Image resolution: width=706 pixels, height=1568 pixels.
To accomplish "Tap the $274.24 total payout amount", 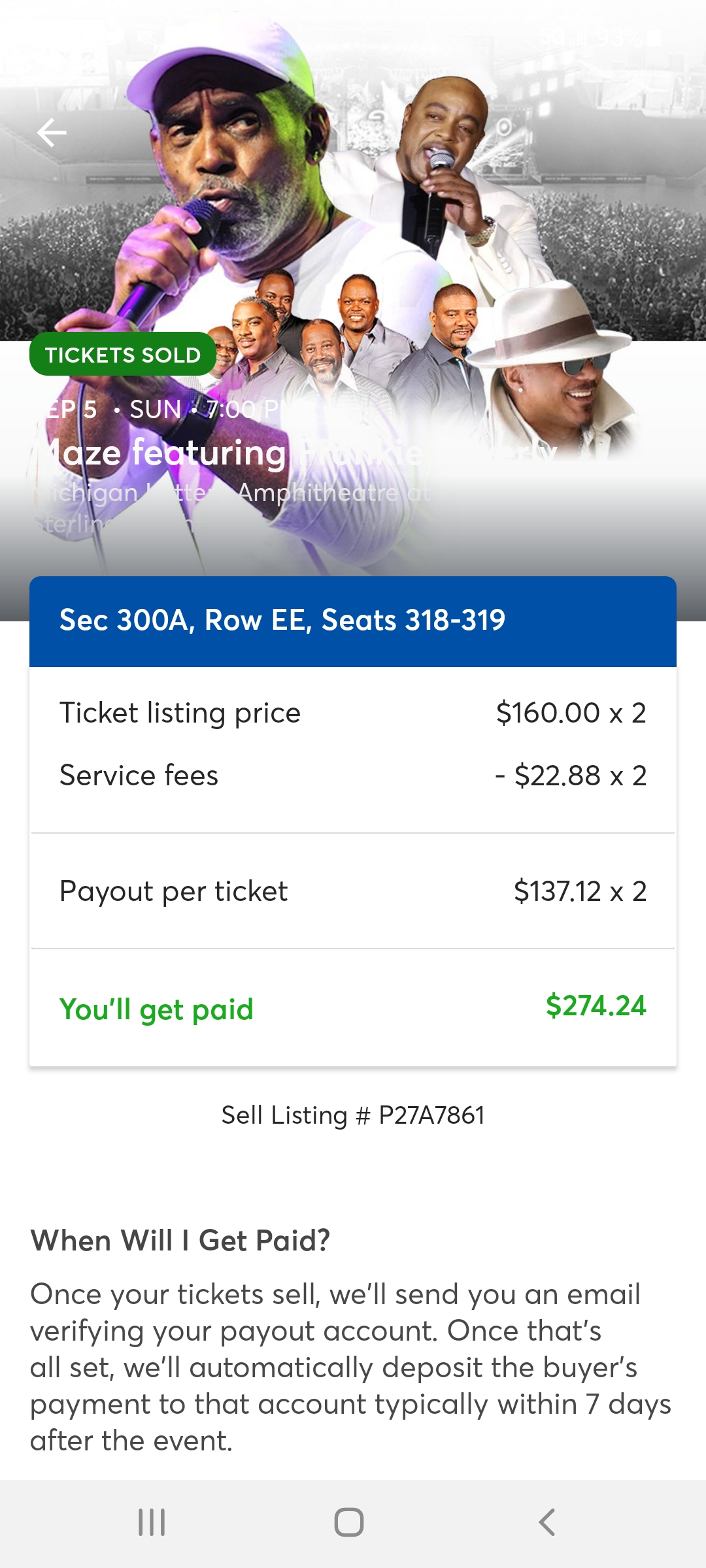I will [596, 1005].
